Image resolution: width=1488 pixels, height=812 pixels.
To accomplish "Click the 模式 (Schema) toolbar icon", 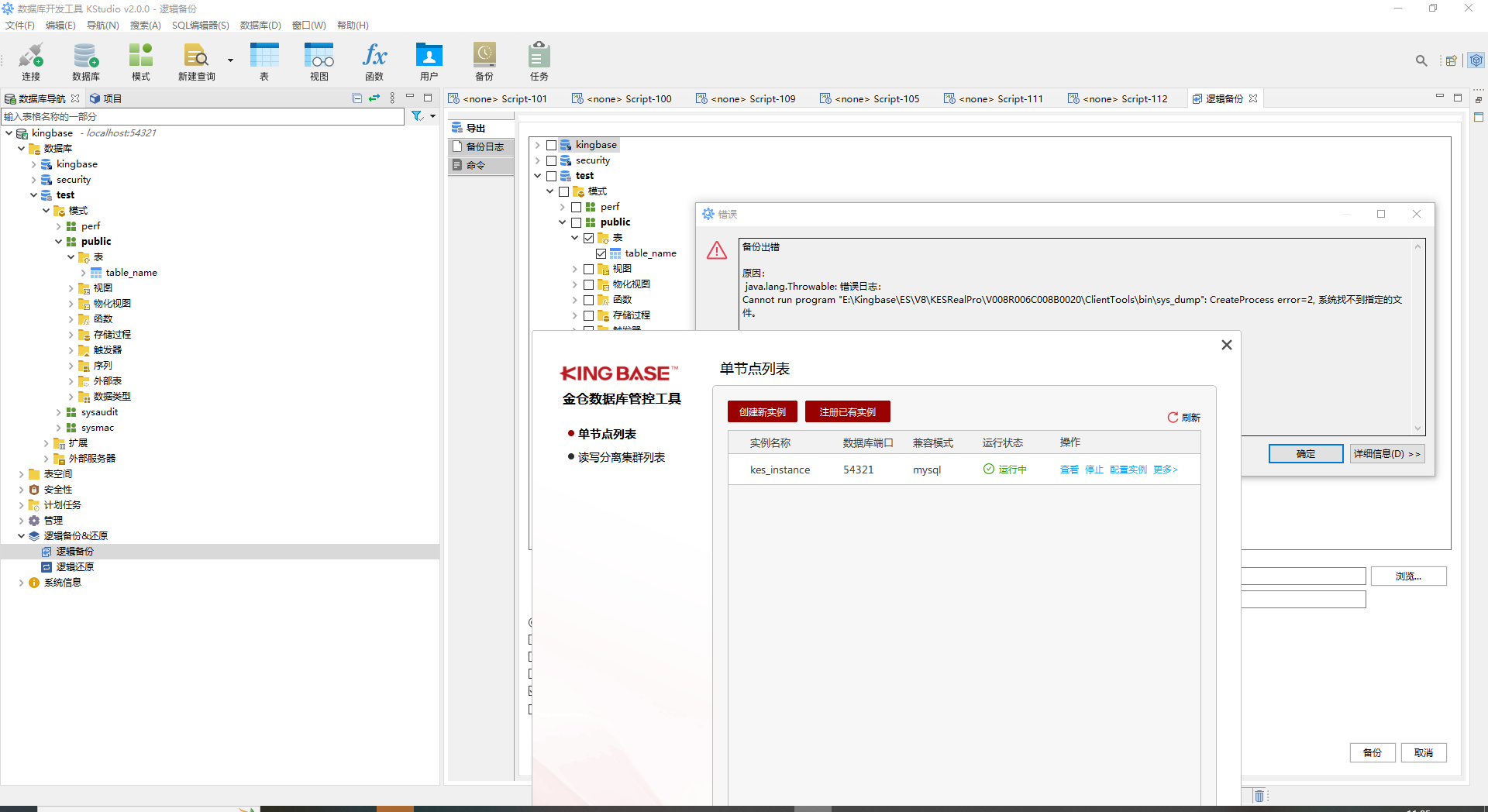I will point(140,61).
